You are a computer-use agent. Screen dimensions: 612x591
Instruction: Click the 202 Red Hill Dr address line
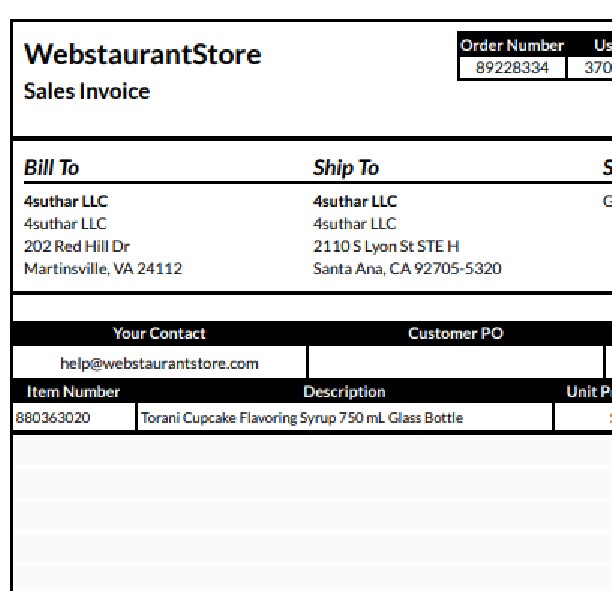click(x=77, y=246)
